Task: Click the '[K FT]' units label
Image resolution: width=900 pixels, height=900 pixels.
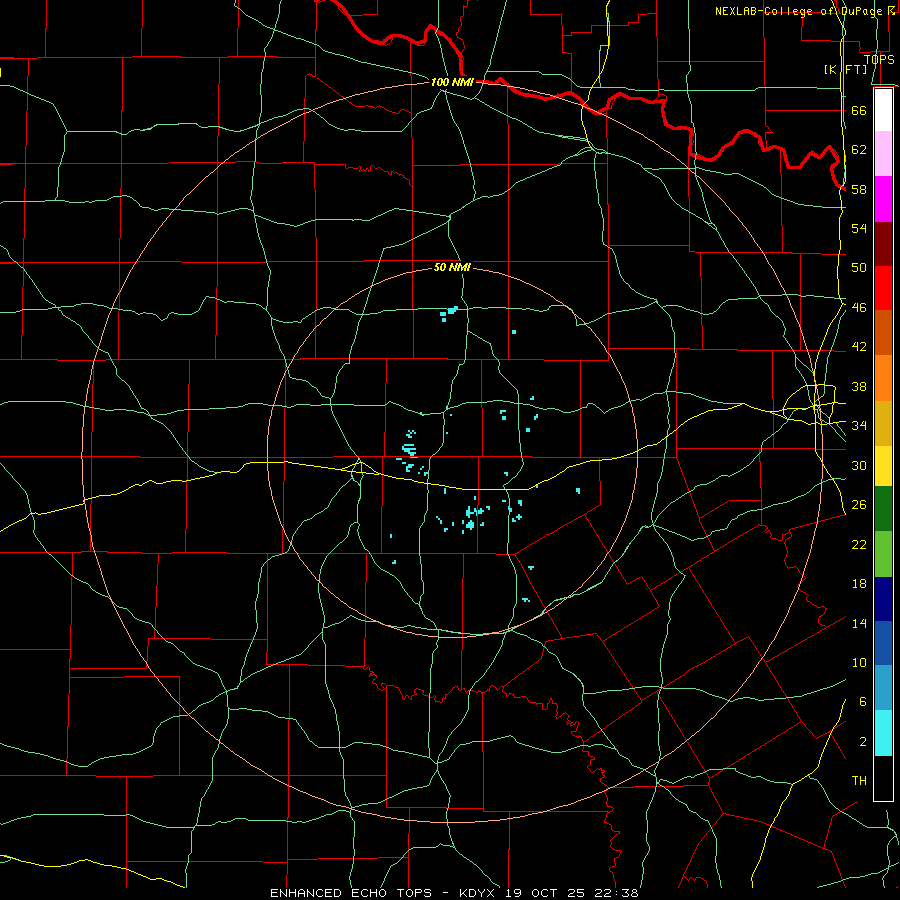Action: point(845,69)
